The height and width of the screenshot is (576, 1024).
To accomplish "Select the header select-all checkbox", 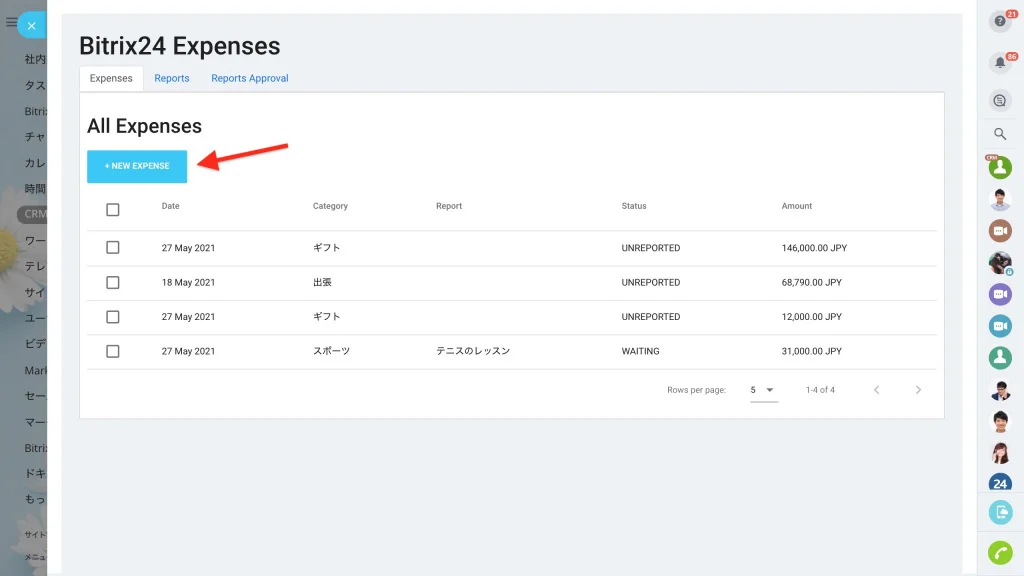I will tap(113, 210).
